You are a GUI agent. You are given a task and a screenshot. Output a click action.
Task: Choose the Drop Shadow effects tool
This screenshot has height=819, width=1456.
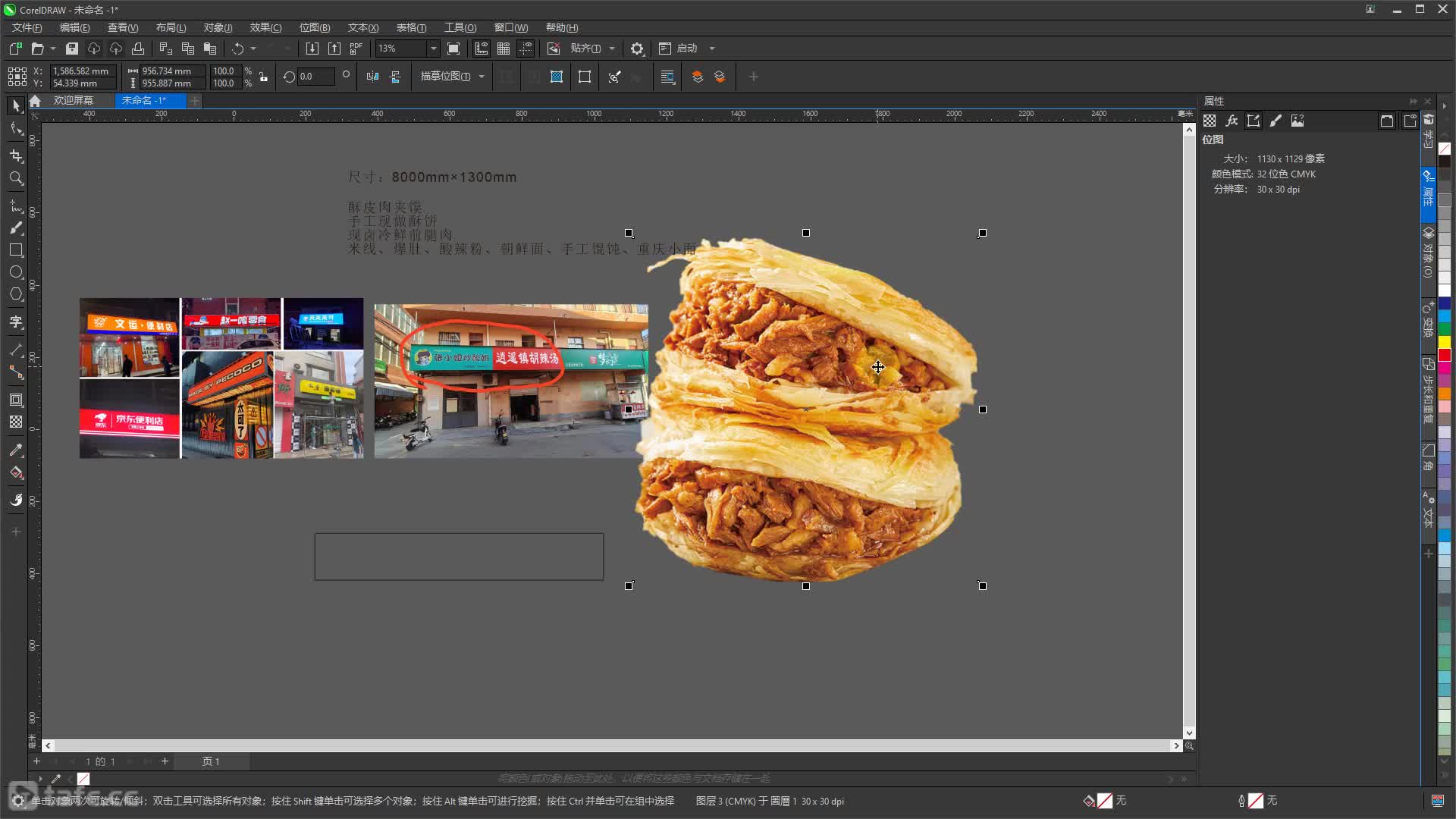[16, 400]
